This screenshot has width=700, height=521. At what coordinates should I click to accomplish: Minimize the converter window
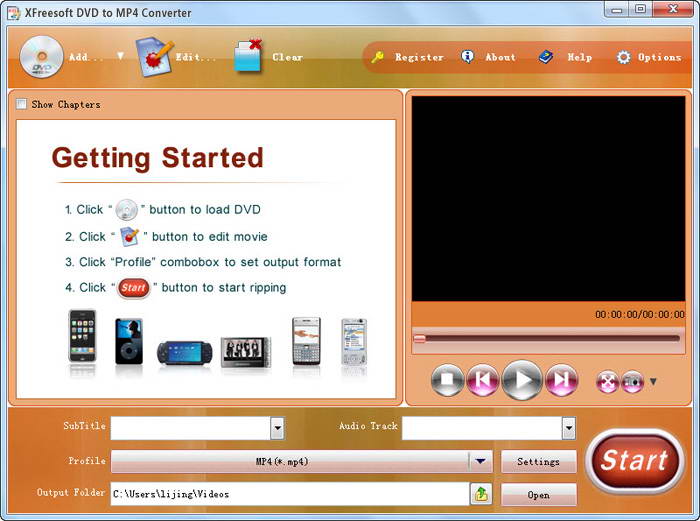(x=617, y=9)
